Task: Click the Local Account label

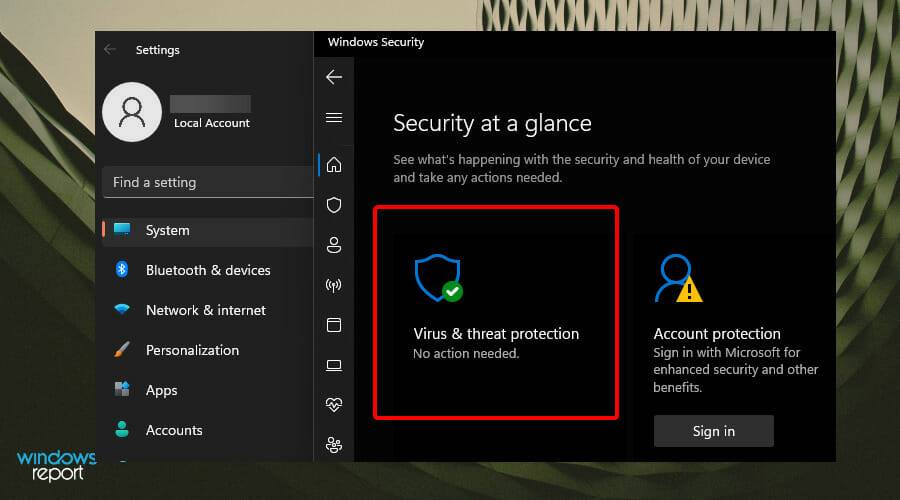Action: click(x=212, y=123)
